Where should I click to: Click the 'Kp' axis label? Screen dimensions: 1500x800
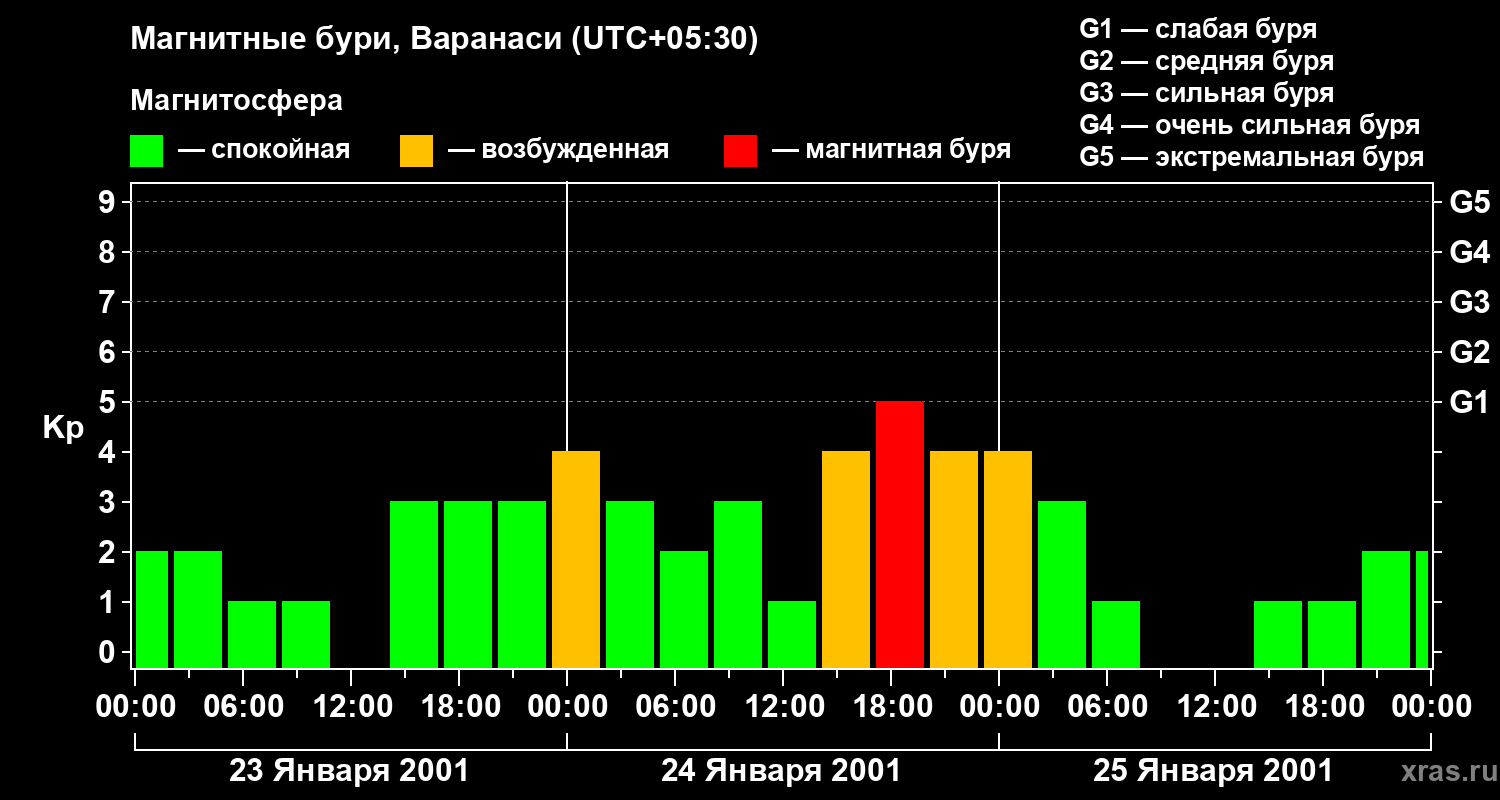pos(63,428)
